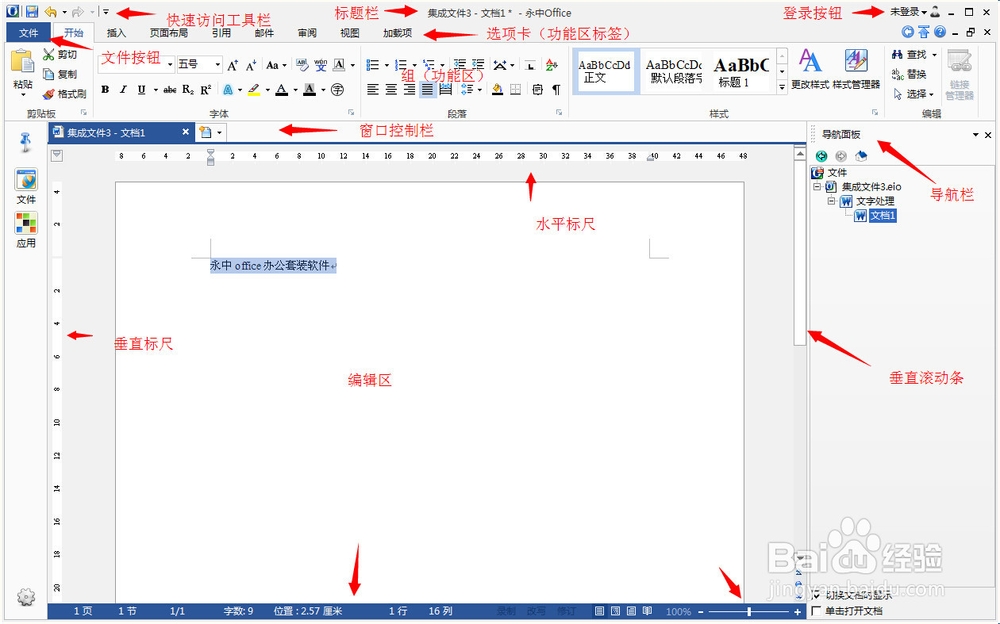Click the Cut (剪切) scissors button

[60, 55]
